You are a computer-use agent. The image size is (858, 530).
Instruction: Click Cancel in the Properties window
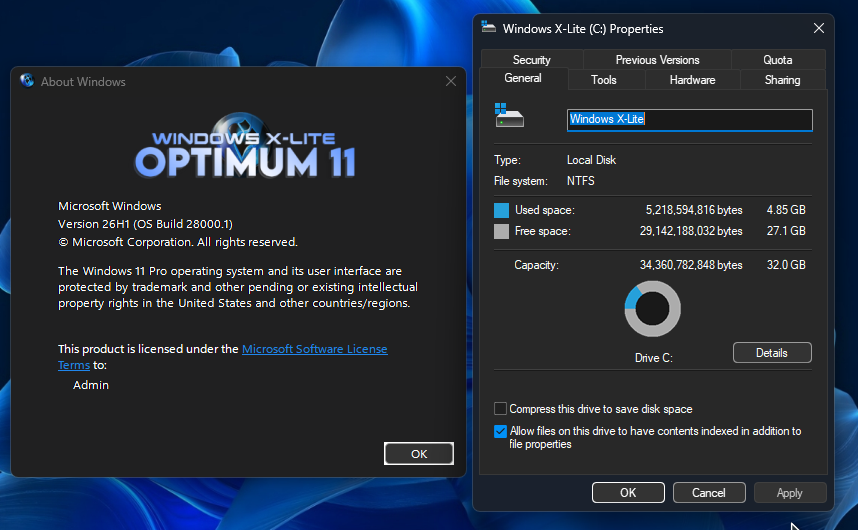(x=709, y=492)
